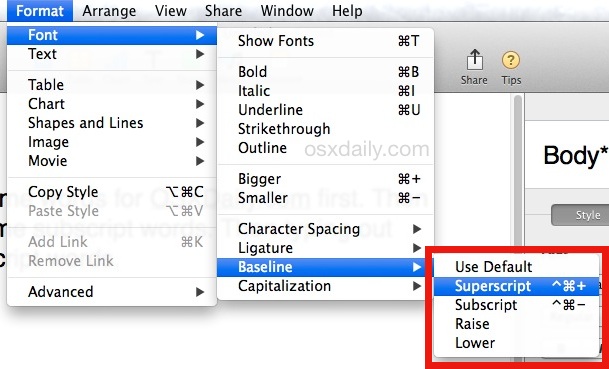Select Superscript from the Baseline submenu
This screenshot has width=609, height=369.
coord(517,286)
